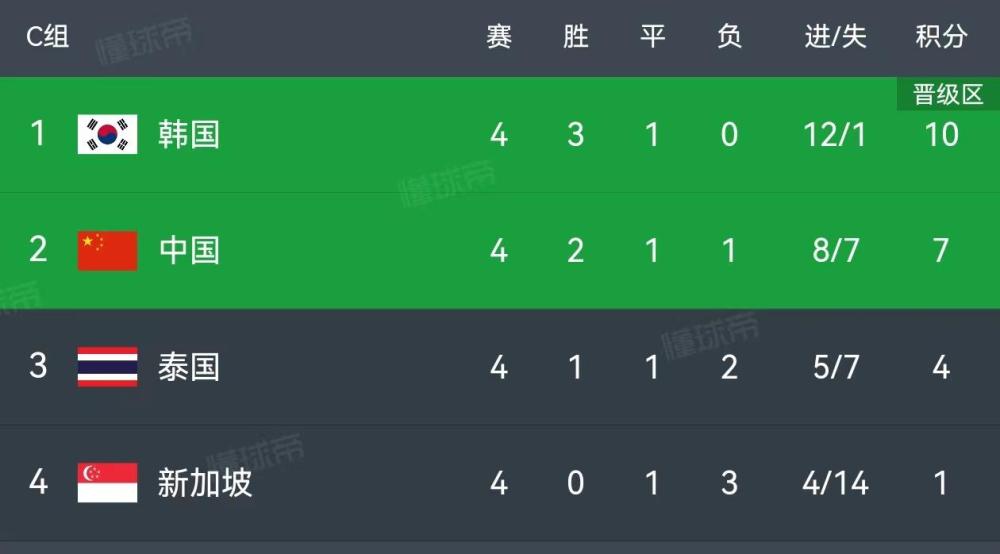Image resolution: width=1000 pixels, height=554 pixels.
Task: Select the 新加坡 team name
Action: 205,483
